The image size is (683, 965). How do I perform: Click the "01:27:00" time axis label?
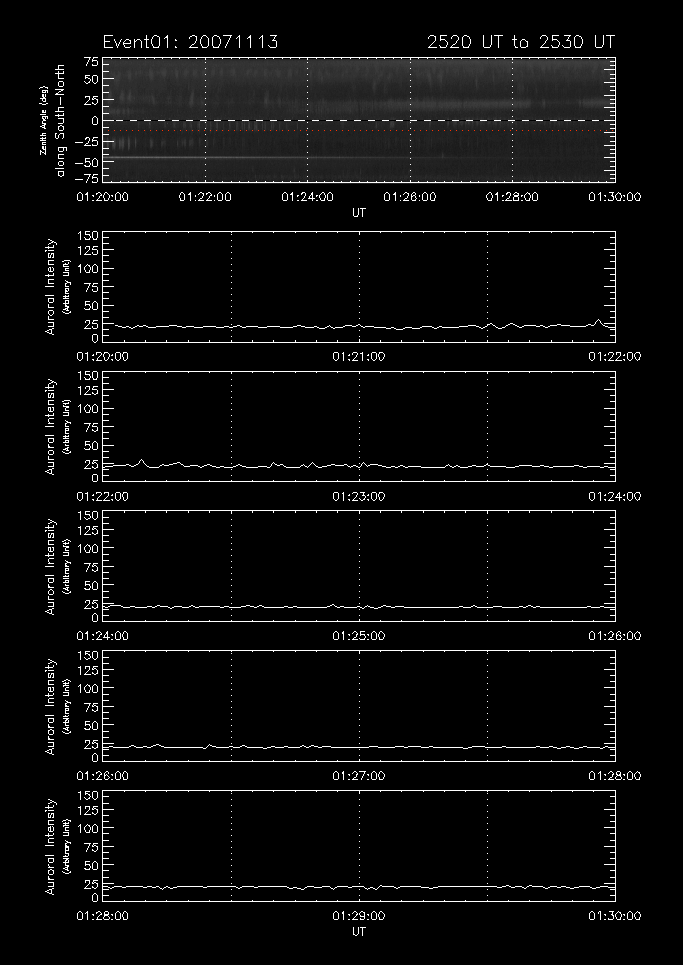pos(359,776)
